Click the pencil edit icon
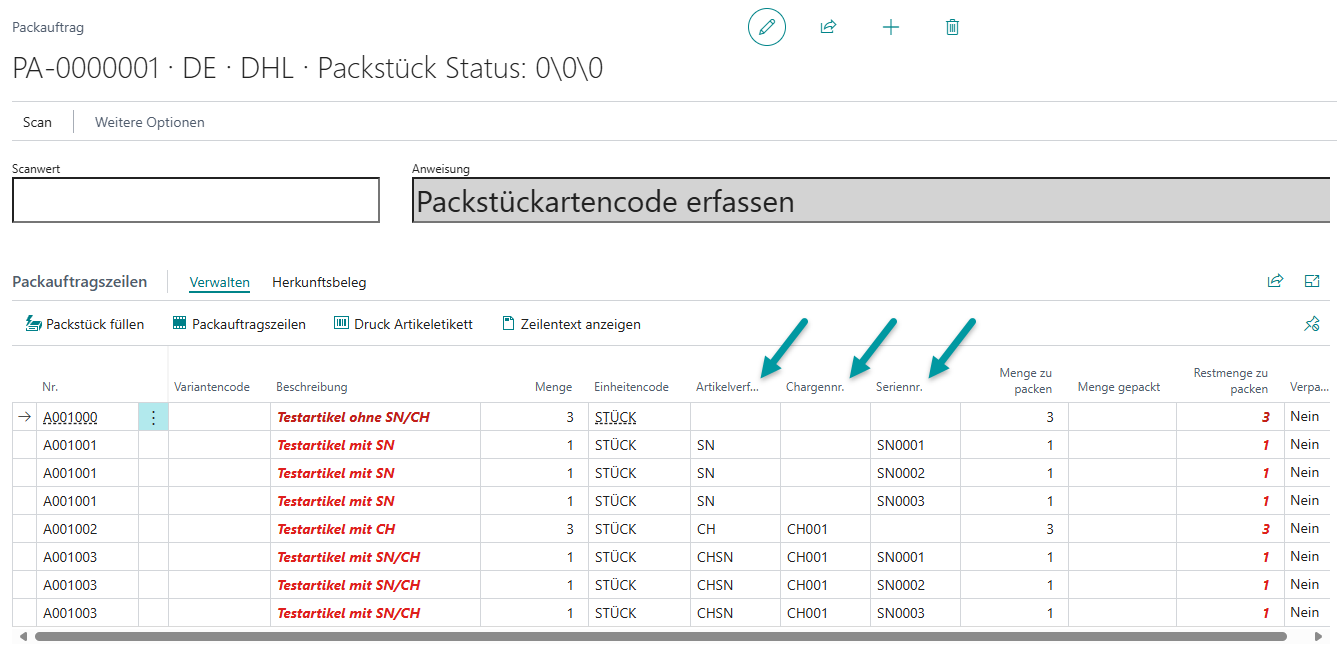This screenshot has height=657, width=1337. click(767, 28)
